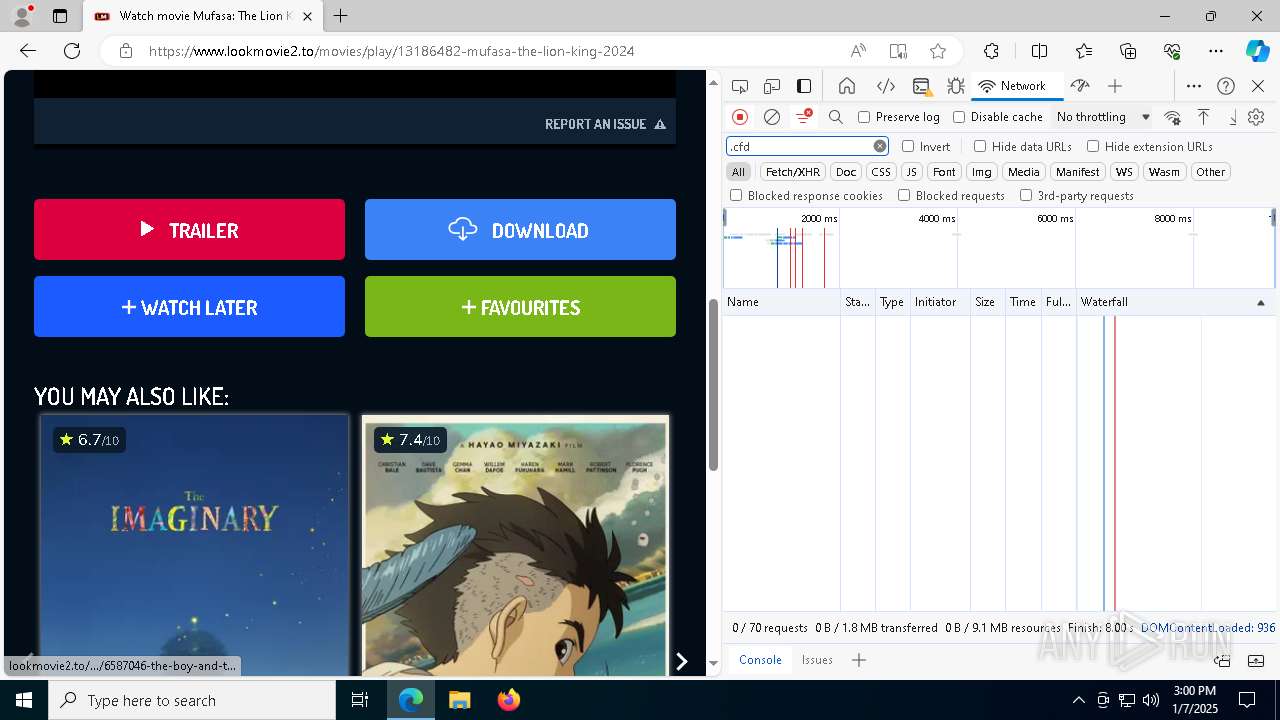The image size is (1280, 720).
Task: Select the Media filter type
Action: coord(1023,172)
